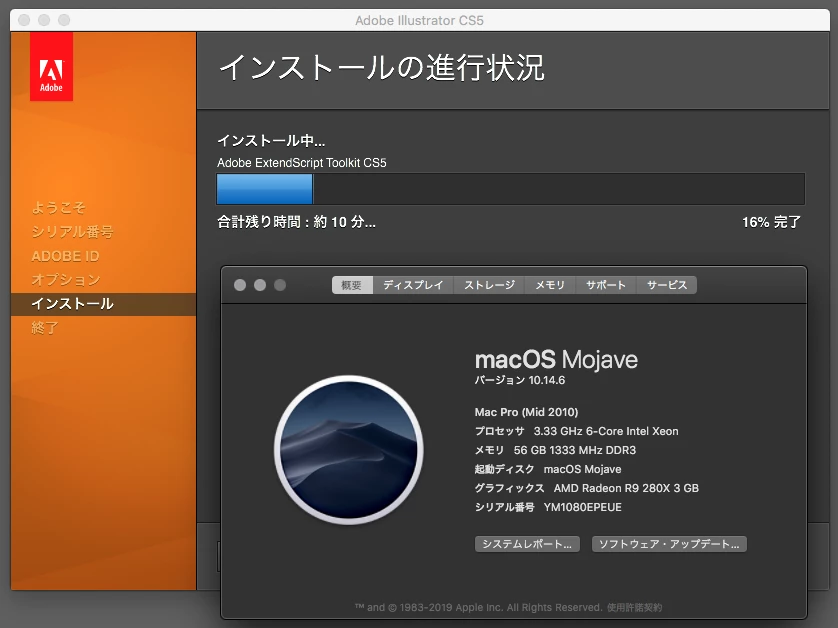Close the About This Mac window
This screenshot has width=838, height=628.
pos(240,285)
